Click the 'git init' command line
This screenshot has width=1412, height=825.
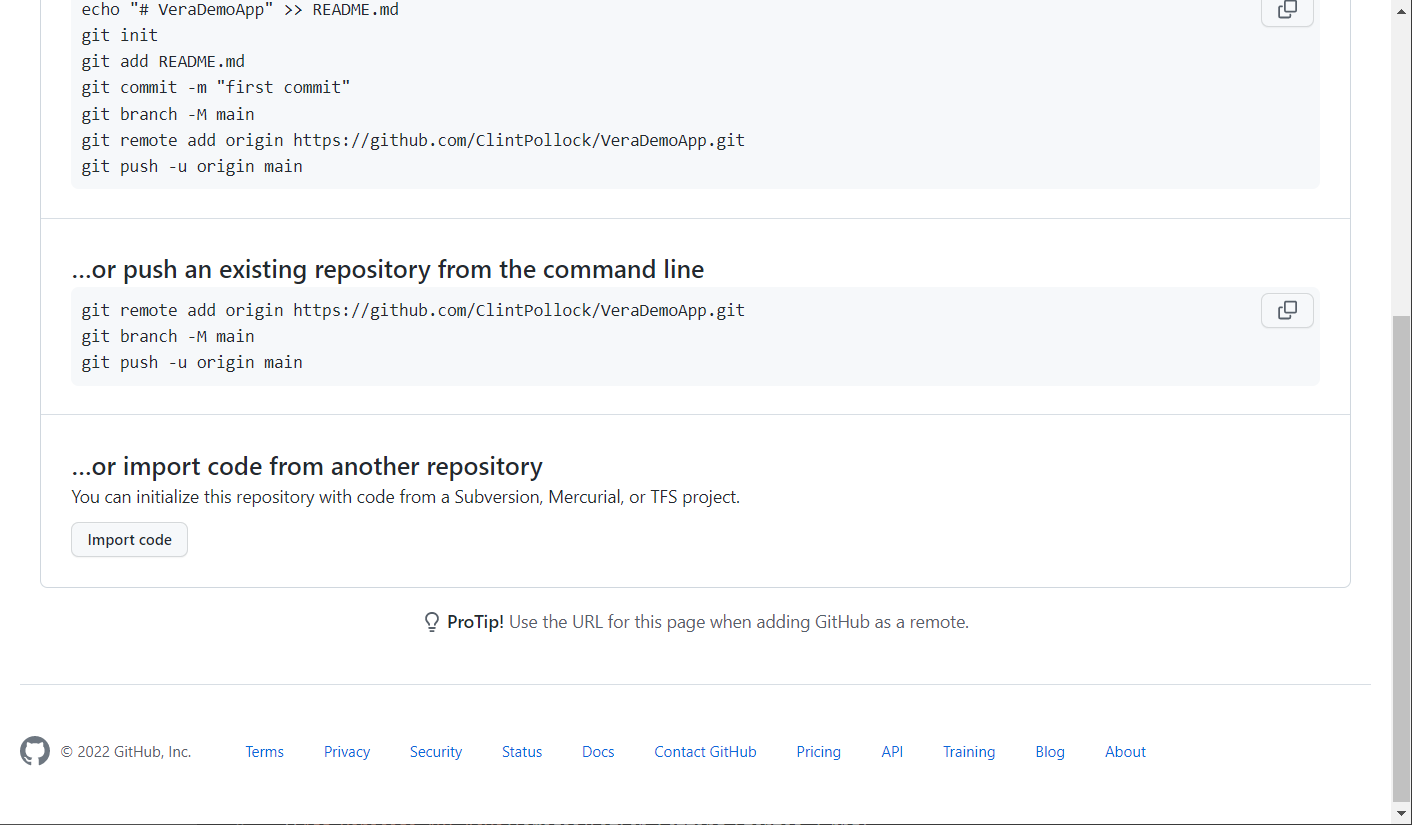120,35
